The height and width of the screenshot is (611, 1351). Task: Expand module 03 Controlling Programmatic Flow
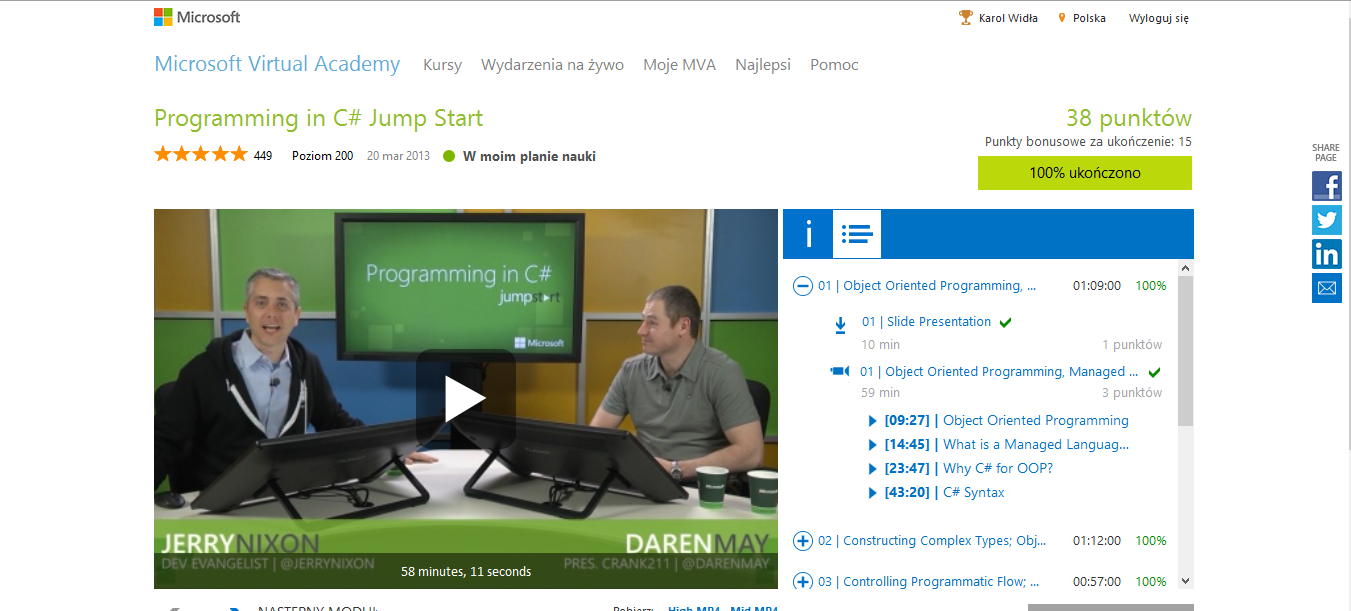(x=802, y=582)
